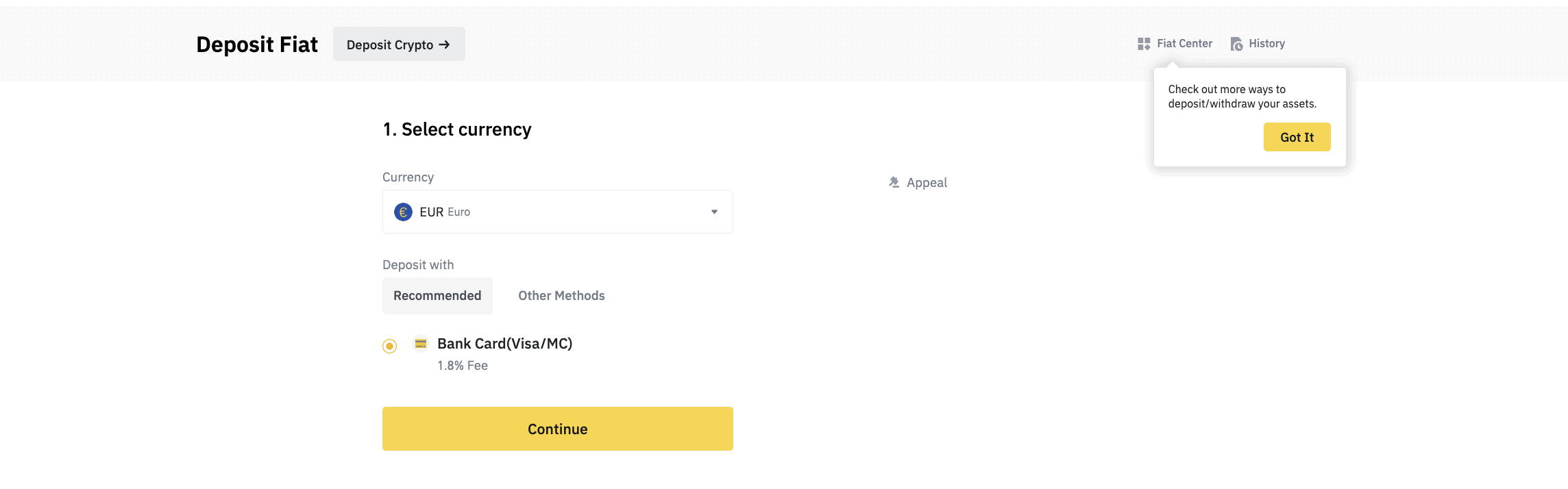The image size is (1568, 489).
Task: Open the Currency dropdown arrow
Action: (x=714, y=212)
